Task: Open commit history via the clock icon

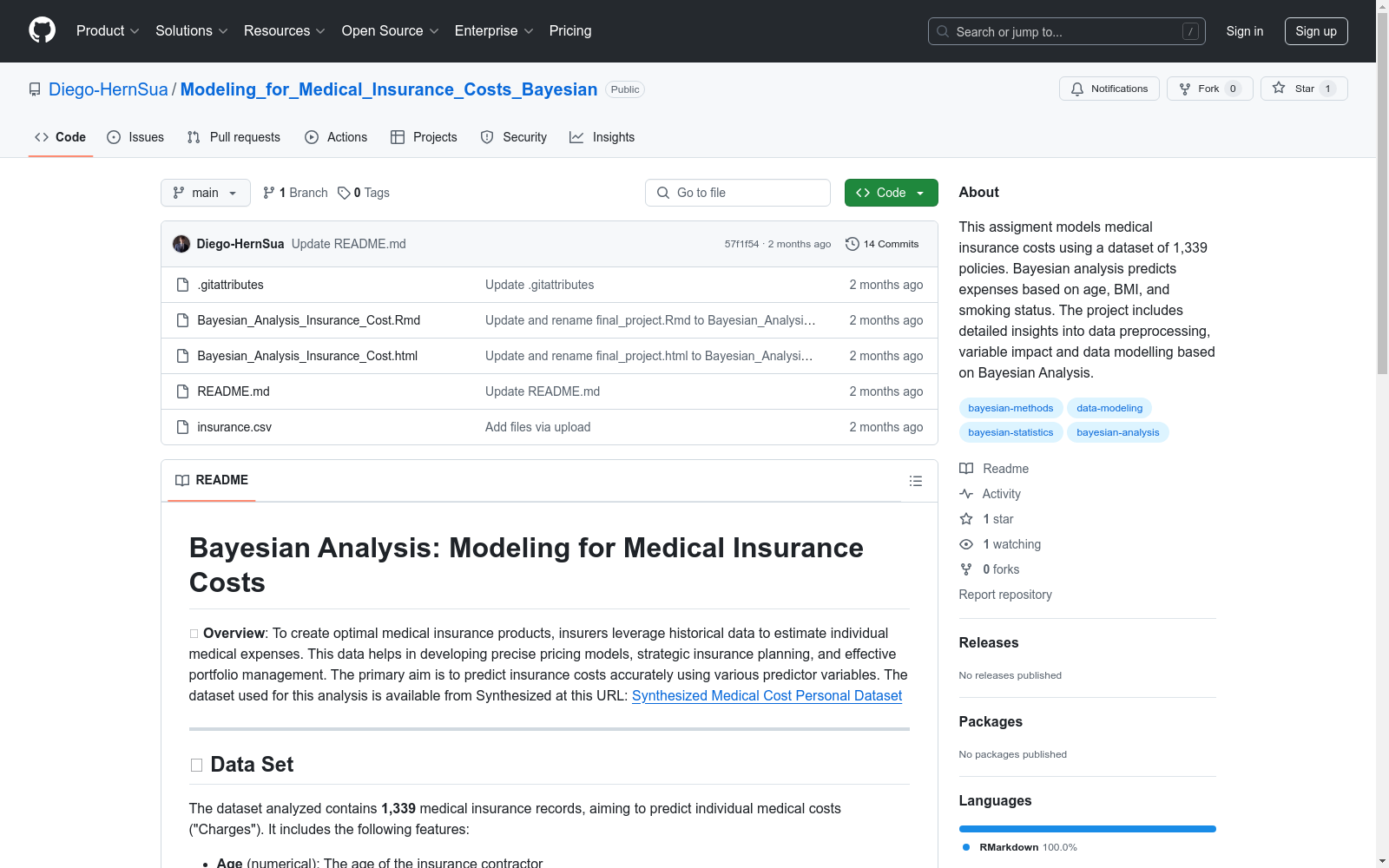Action: (851, 244)
